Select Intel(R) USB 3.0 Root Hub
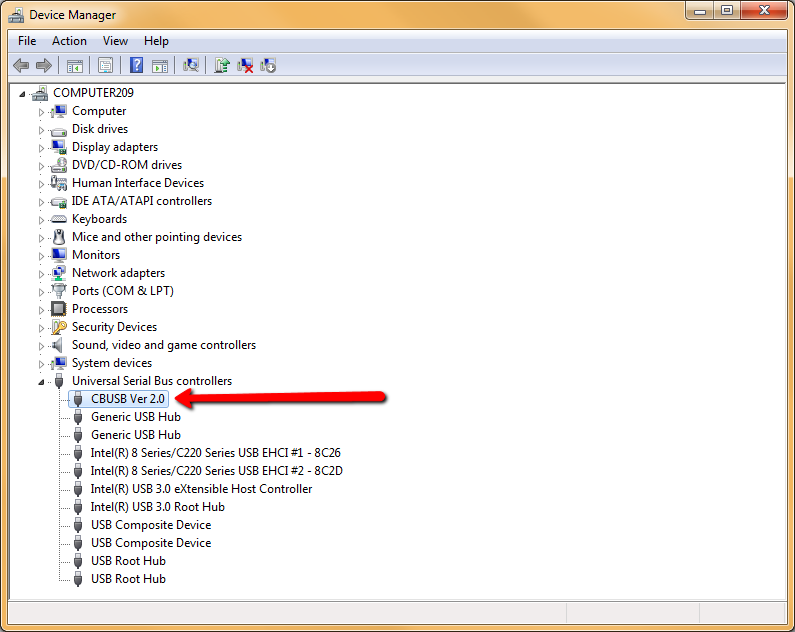 coord(157,507)
